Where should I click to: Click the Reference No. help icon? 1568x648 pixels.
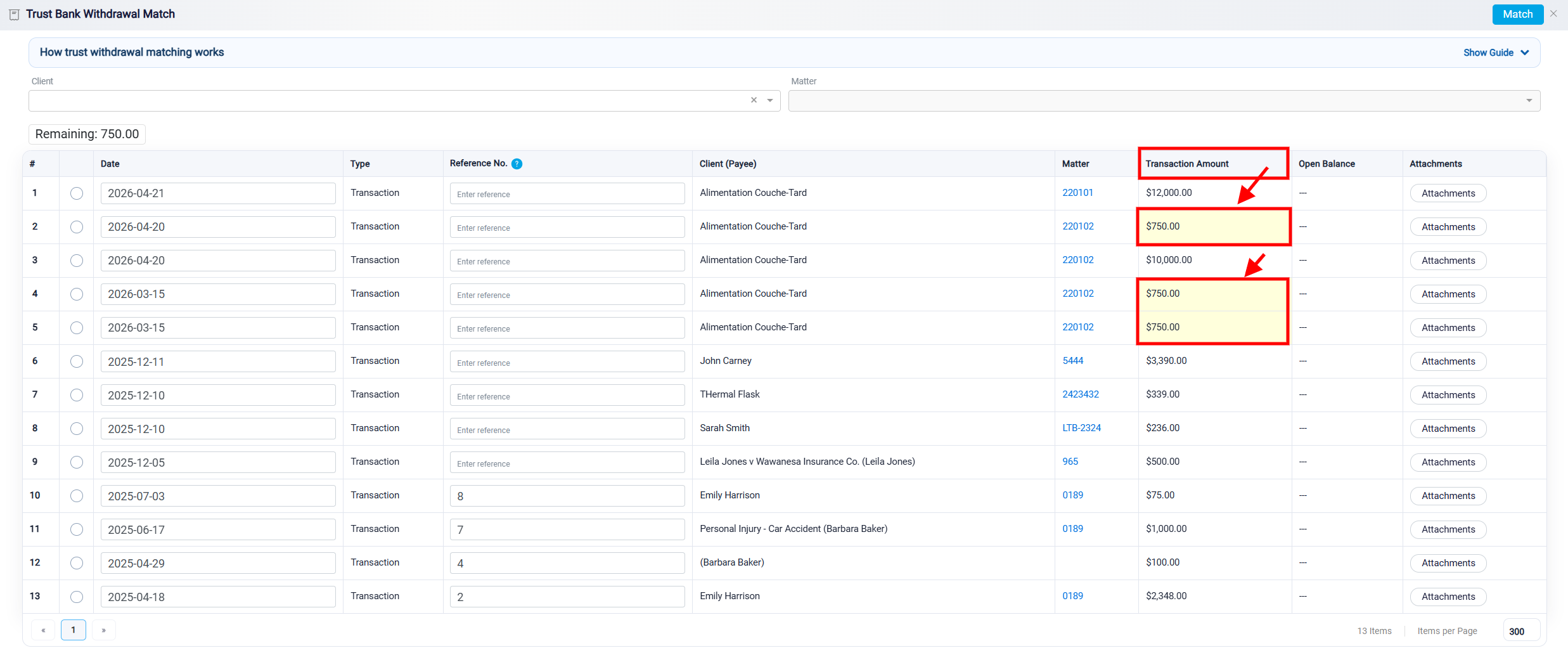pyautogui.click(x=517, y=164)
